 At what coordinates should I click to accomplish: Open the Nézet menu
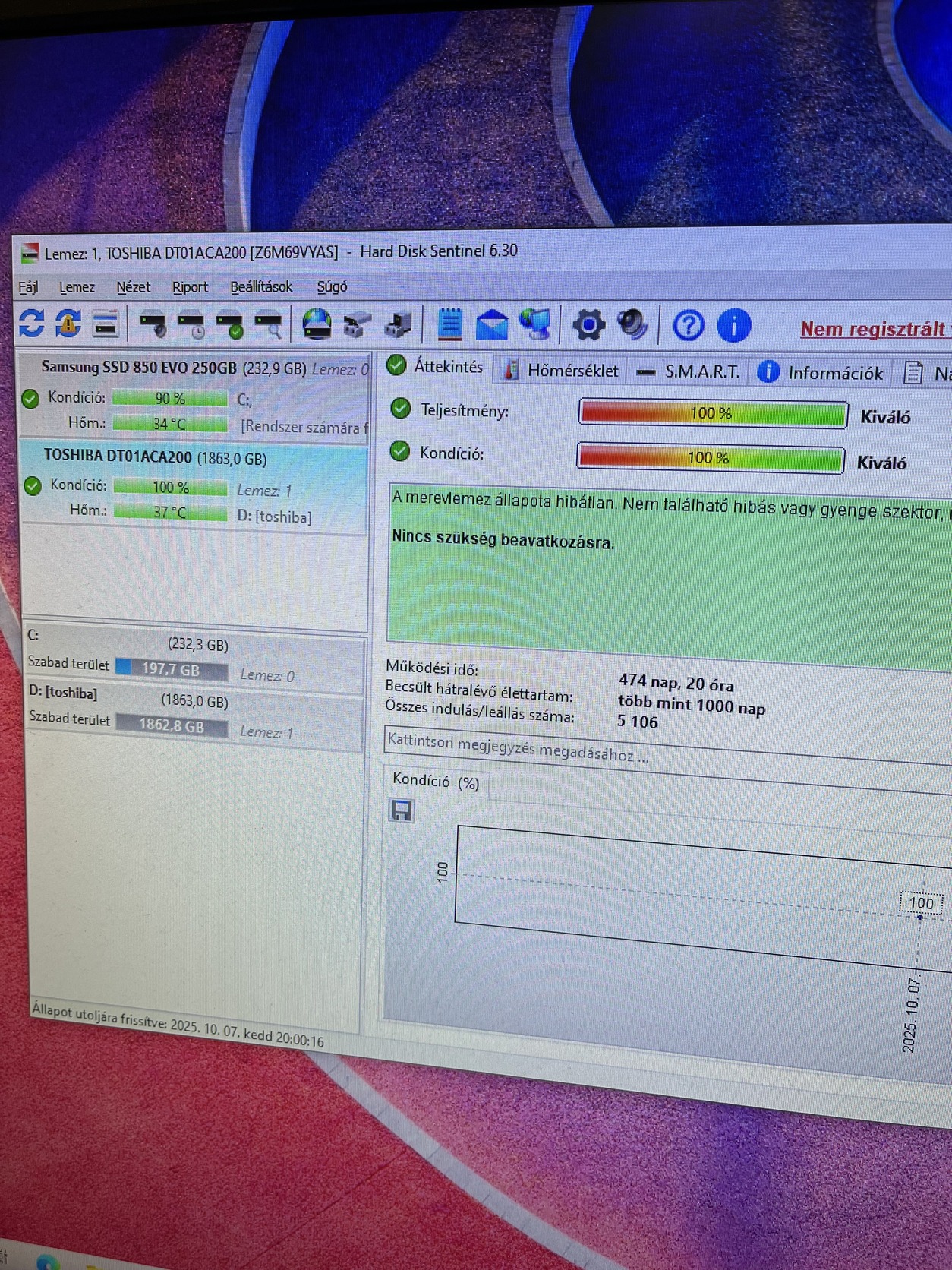pos(134,287)
